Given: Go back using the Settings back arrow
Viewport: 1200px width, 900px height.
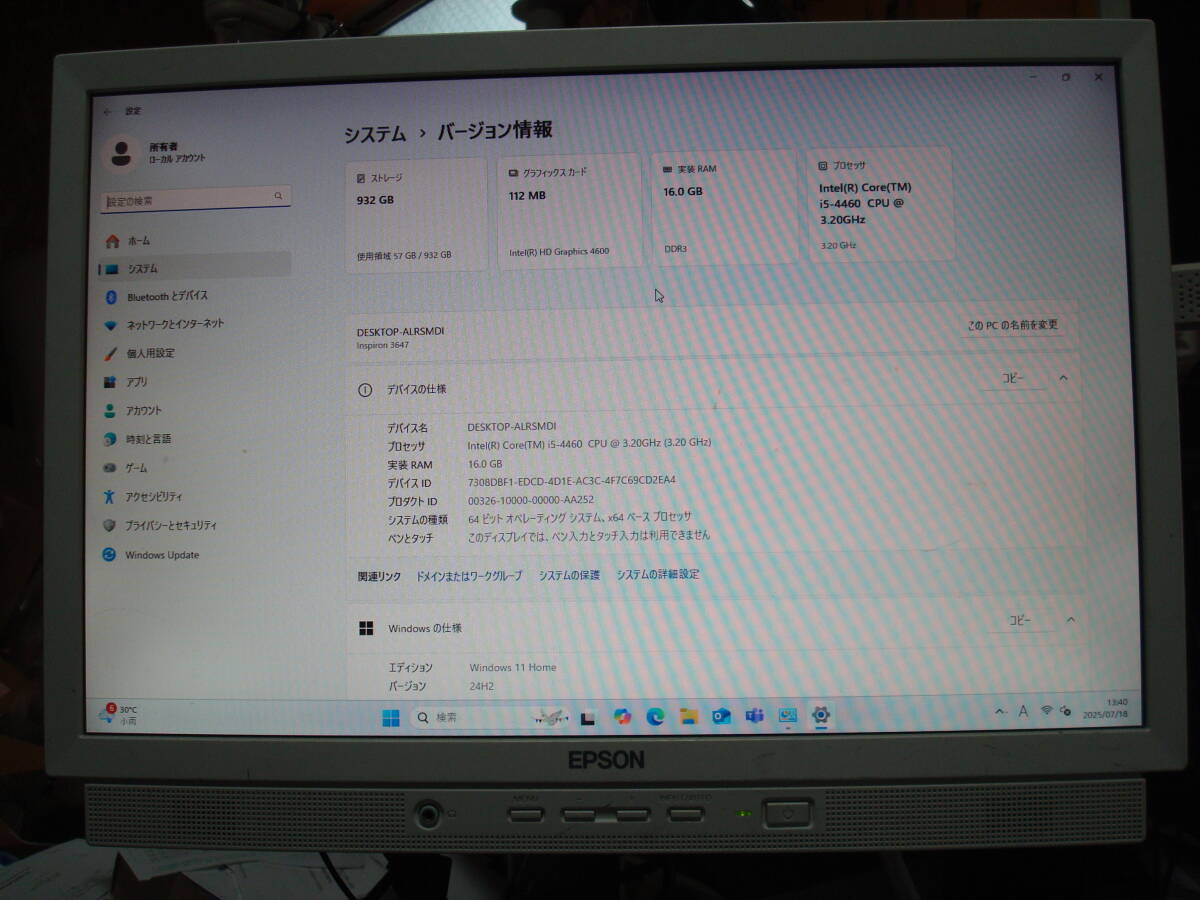Looking at the screenshot, I should click(107, 112).
